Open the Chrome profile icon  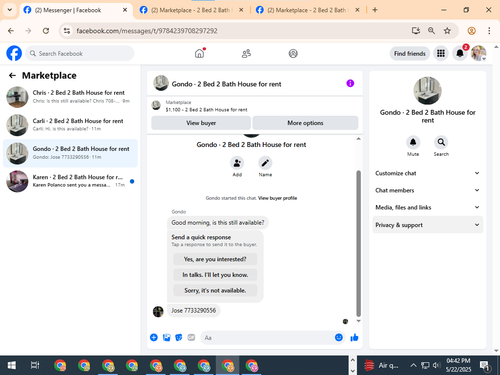point(471,31)
